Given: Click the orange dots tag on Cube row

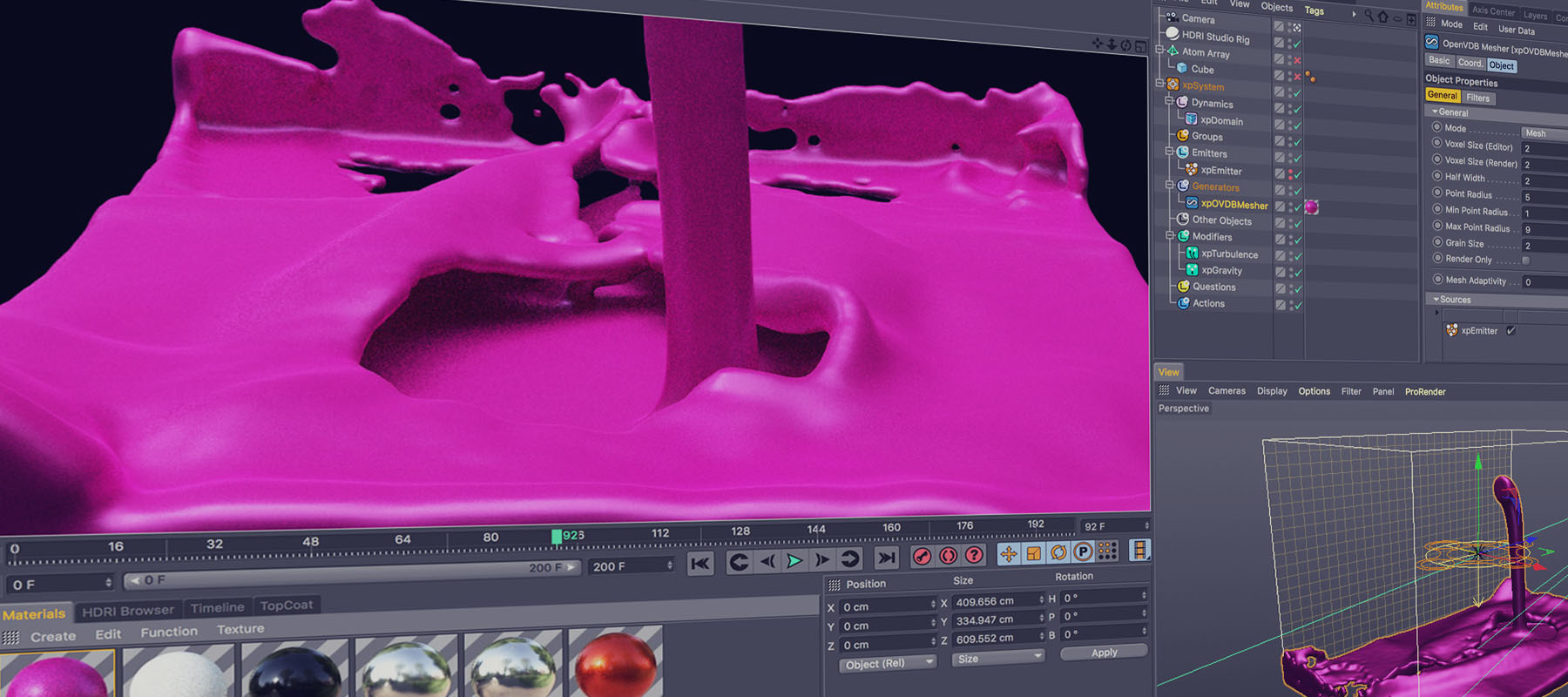Looking at the screenshot, I should [x=1310, y=78].
